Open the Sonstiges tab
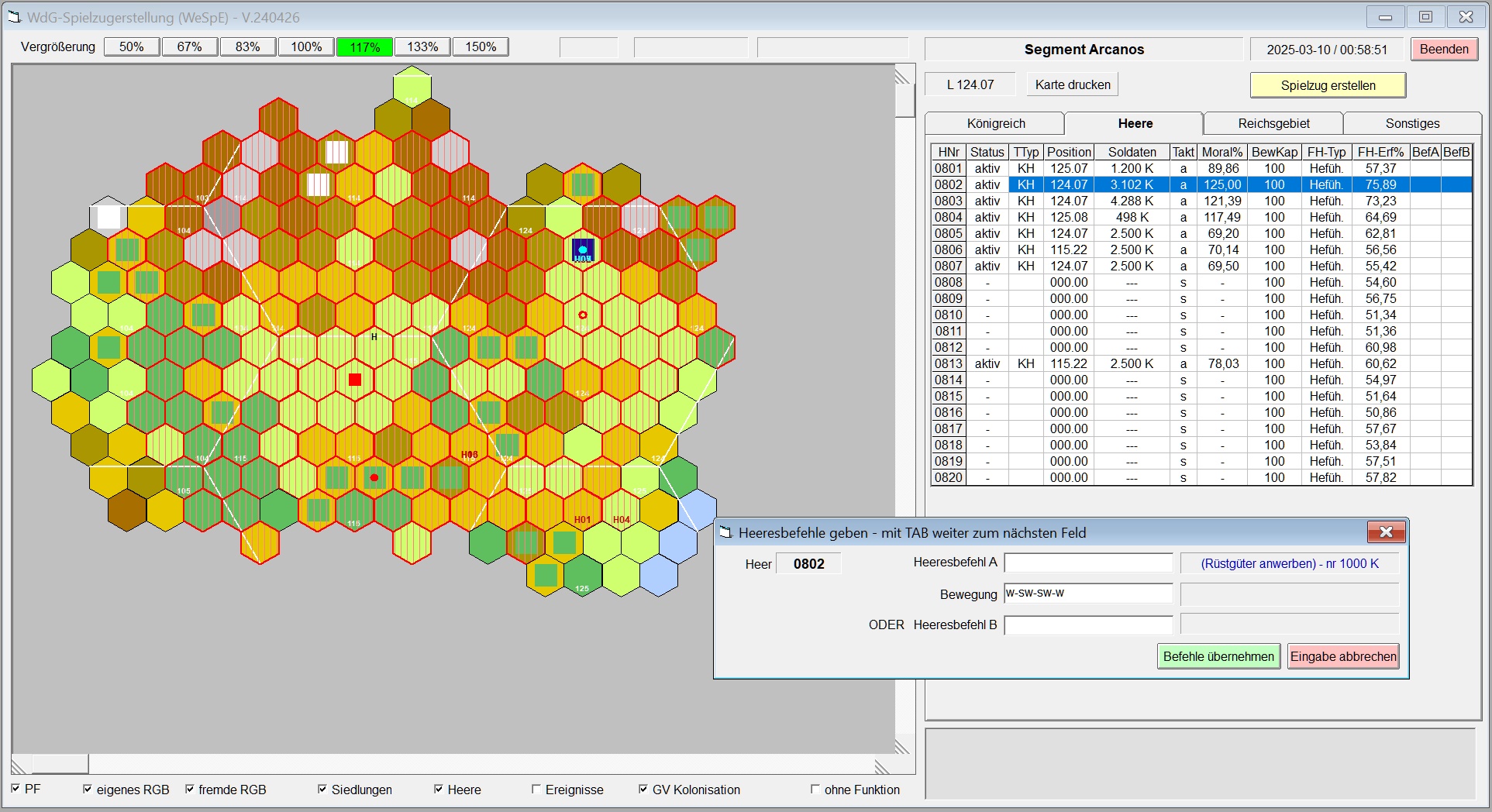This screenshot has width=1492, height=812. pos(1412,123)
